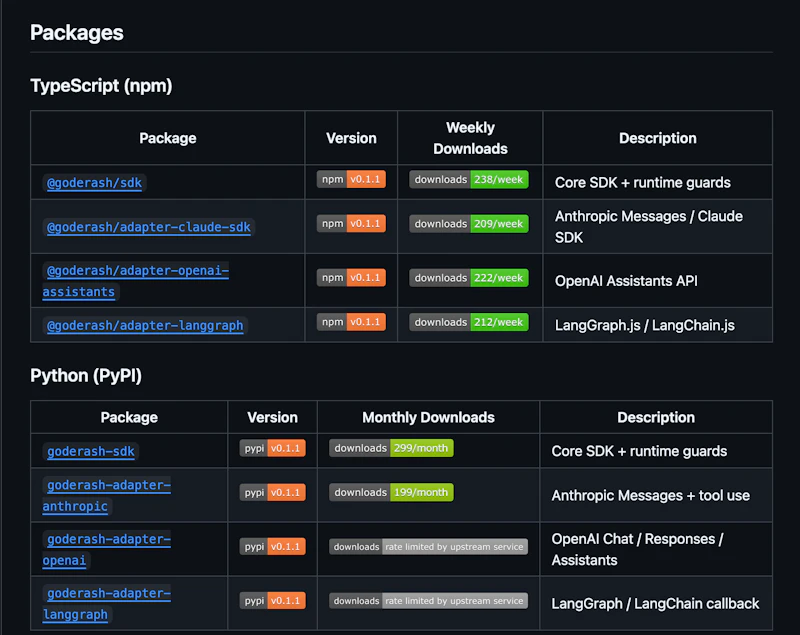Select 'Anthropic Messages + tool use' description
This screenshot has width=800, height=635.
(651, 495)
